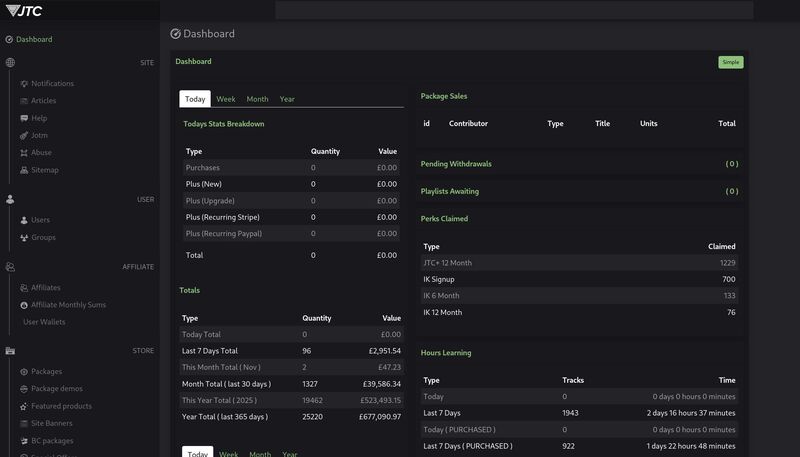Open Jotm page
Viewport: 800px width, 457px height.
pyautogui.click(x=39, y=135)
